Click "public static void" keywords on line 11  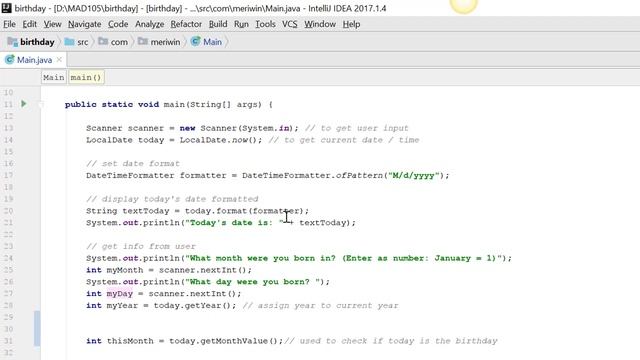point(112,104)
